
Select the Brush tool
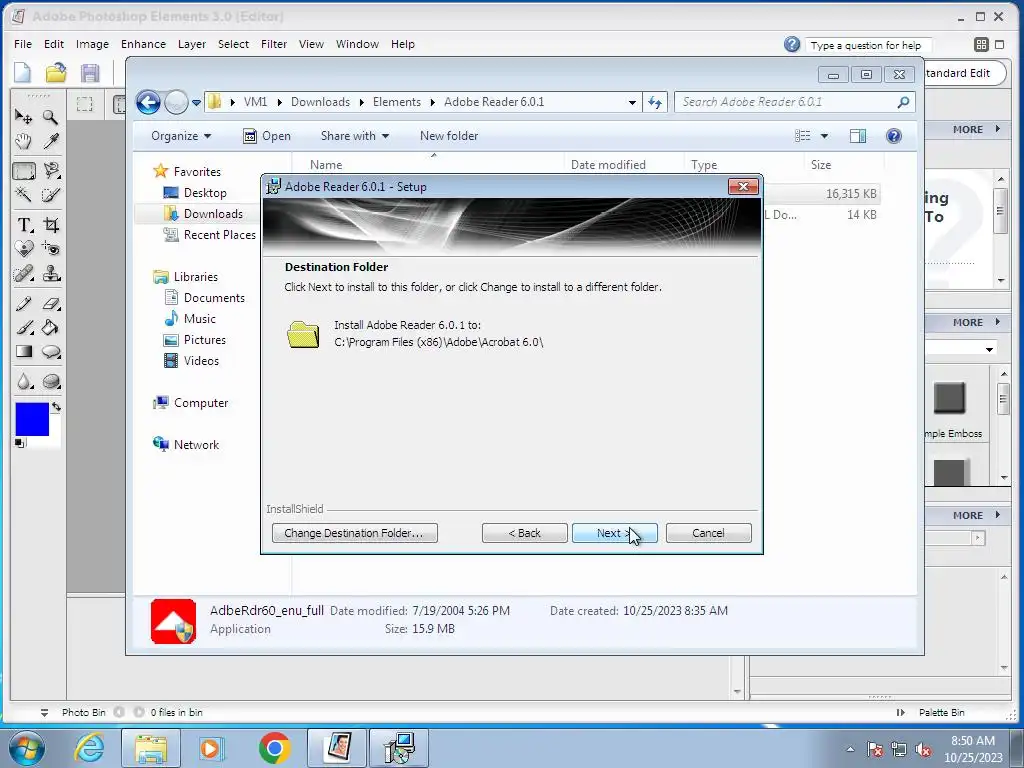pos(24,327)
